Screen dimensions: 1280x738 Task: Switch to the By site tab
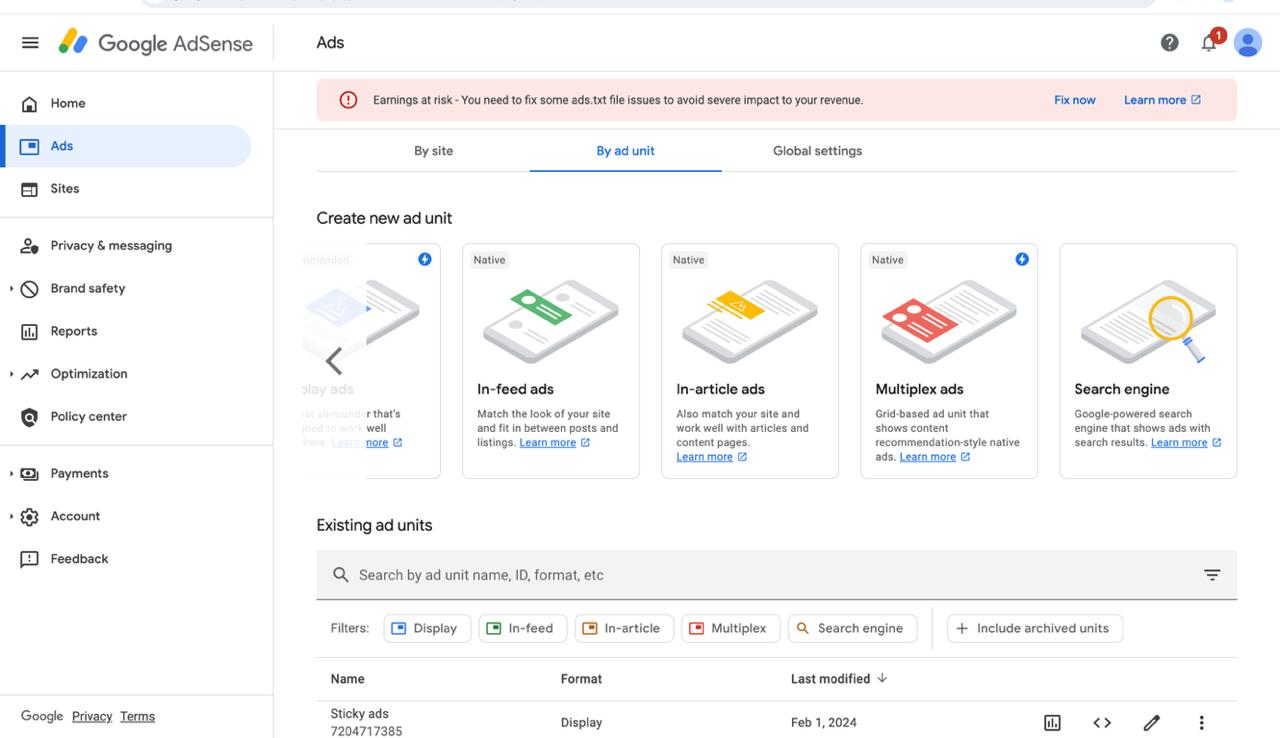click(x=433, y=151)
